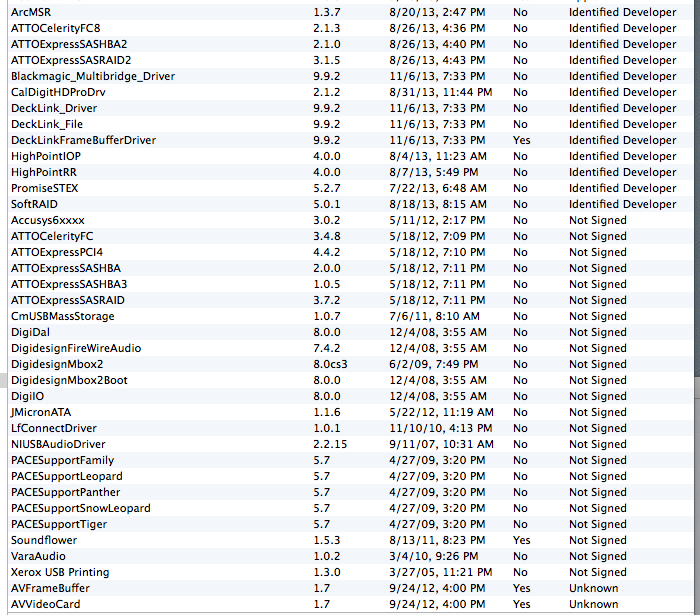
Task: Click Identified Developer in SoftRAID row
Action: pos(622,204)
